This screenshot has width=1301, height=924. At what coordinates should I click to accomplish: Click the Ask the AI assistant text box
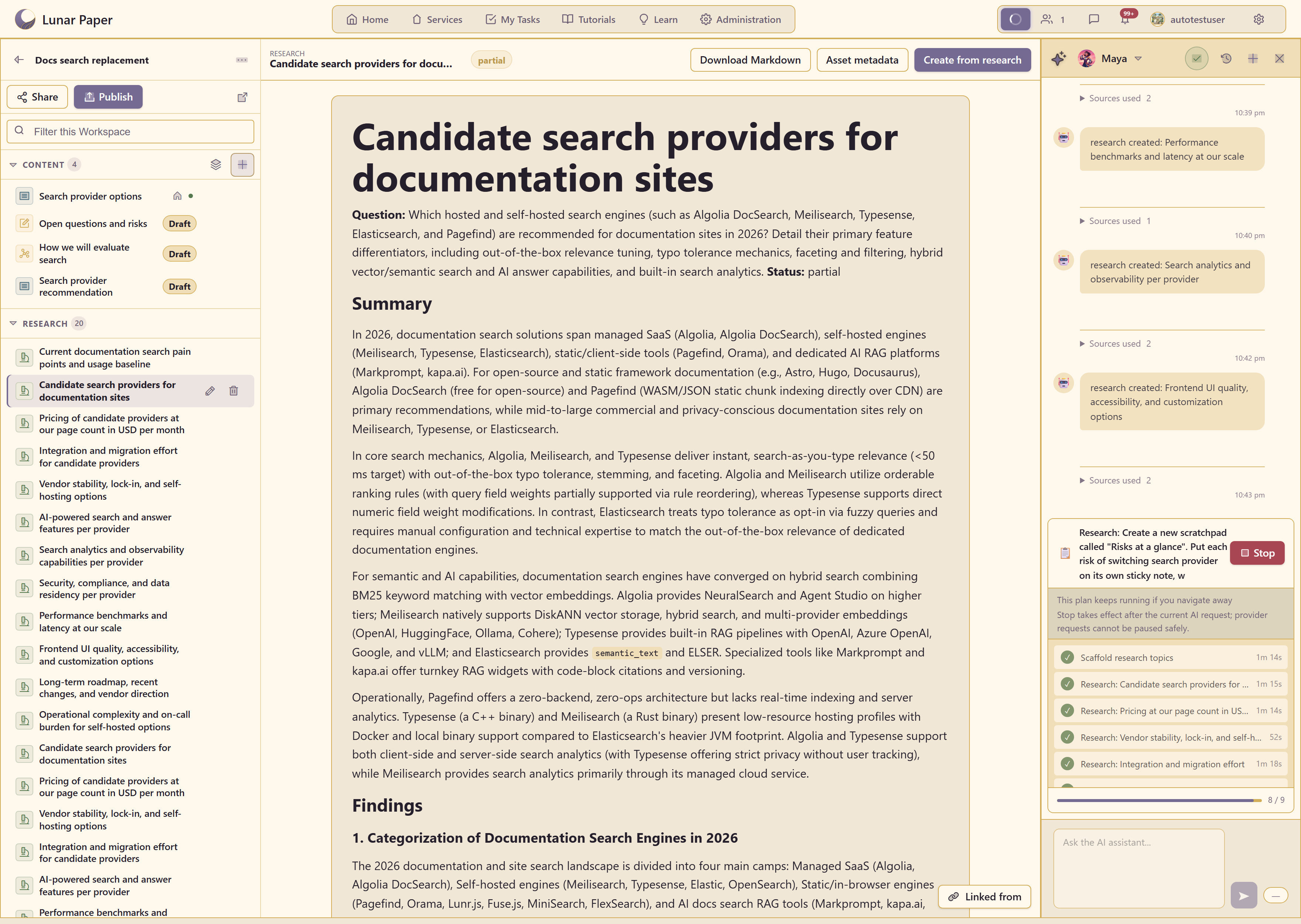click(x=1138, y=868)
